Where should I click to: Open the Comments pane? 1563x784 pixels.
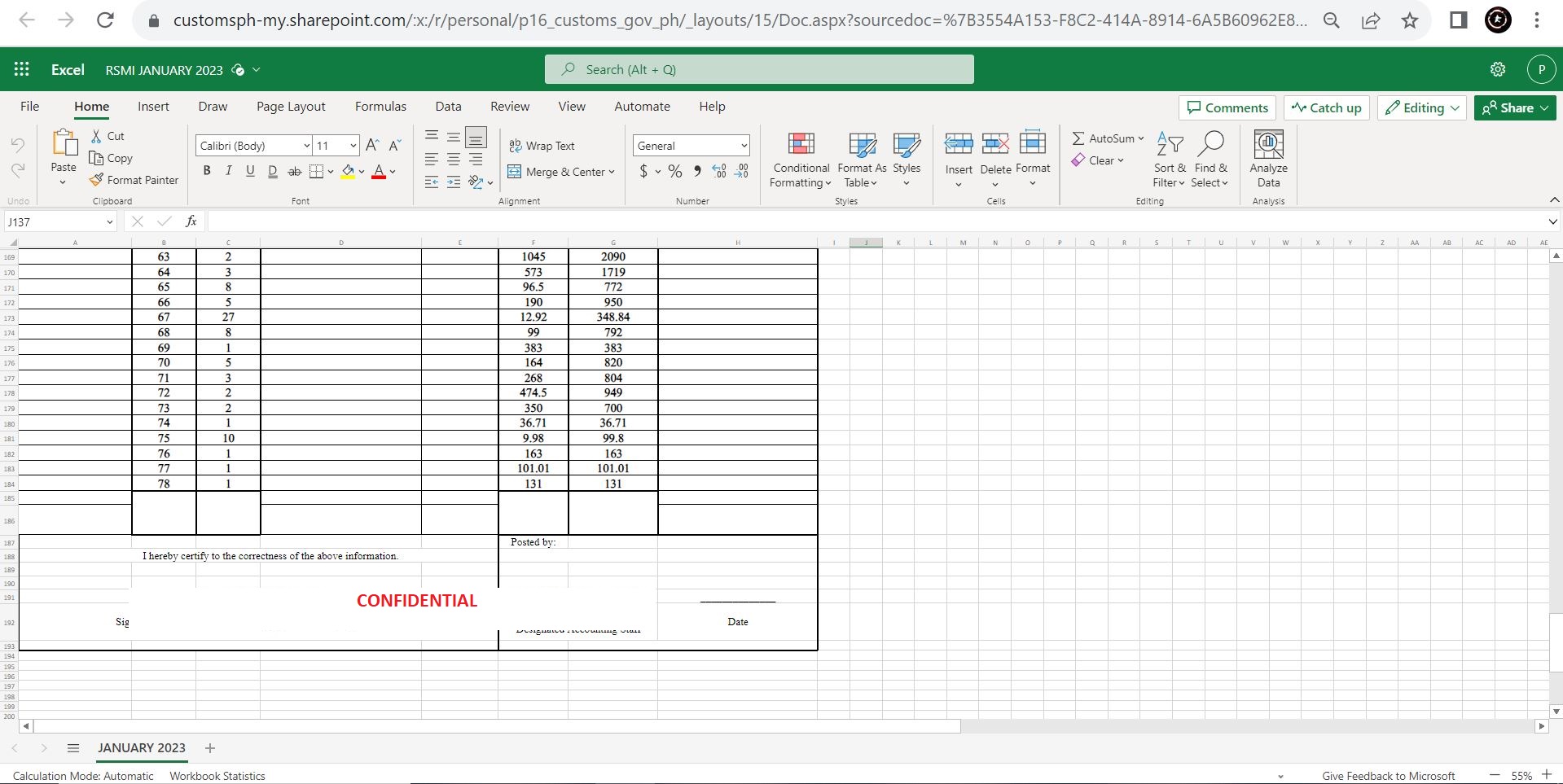[1228, 107]
